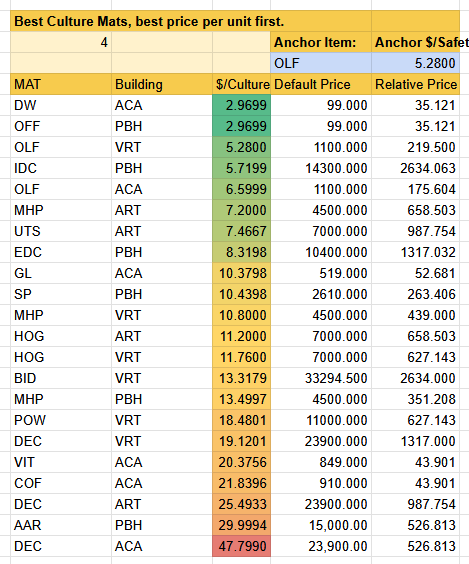Click the AAR material cell
Viewport: 469px width, 564px height.
tap(61, 525)
